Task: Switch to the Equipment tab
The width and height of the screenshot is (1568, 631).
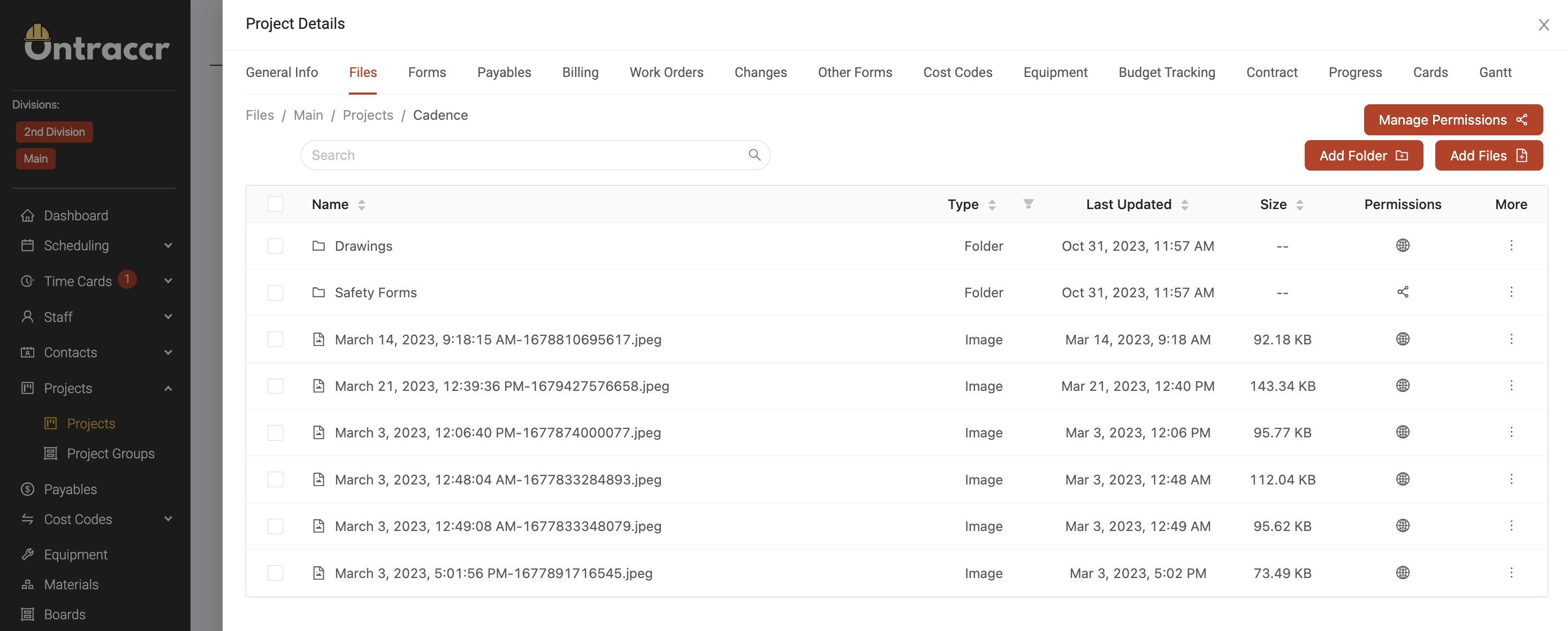Action: [x=1055, y=72]
